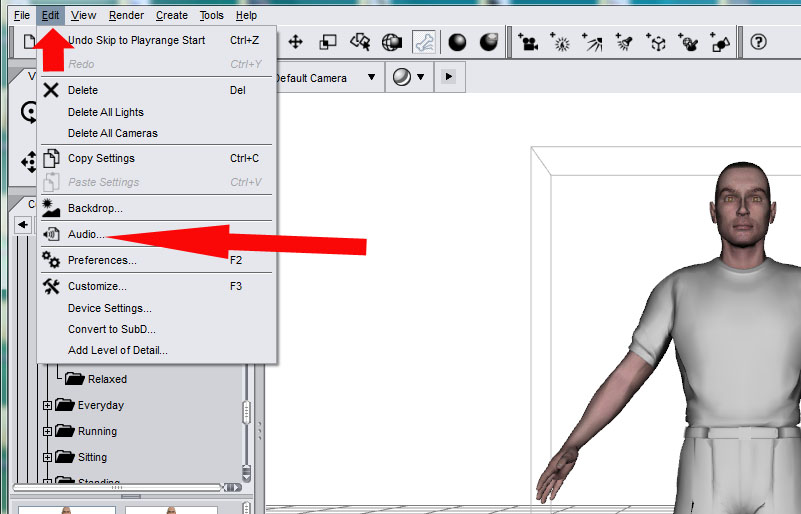Select the Scale tool icon
This screenshot has height=514, width=801.
(x=327, y=42)
